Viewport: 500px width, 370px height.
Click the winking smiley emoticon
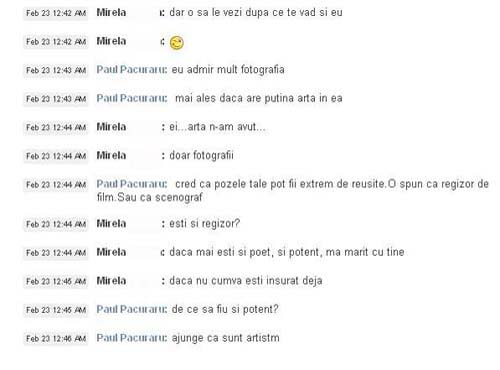pos(176,43)
